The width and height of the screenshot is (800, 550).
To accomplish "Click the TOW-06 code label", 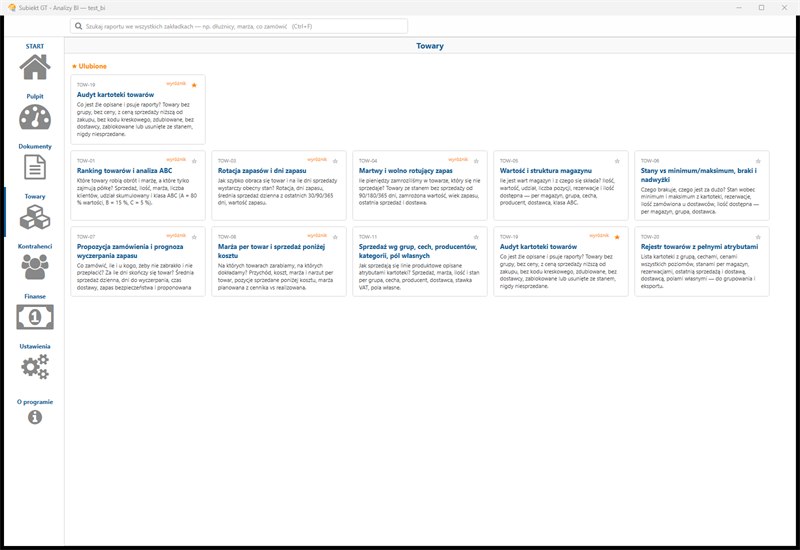I will (650, 161).
